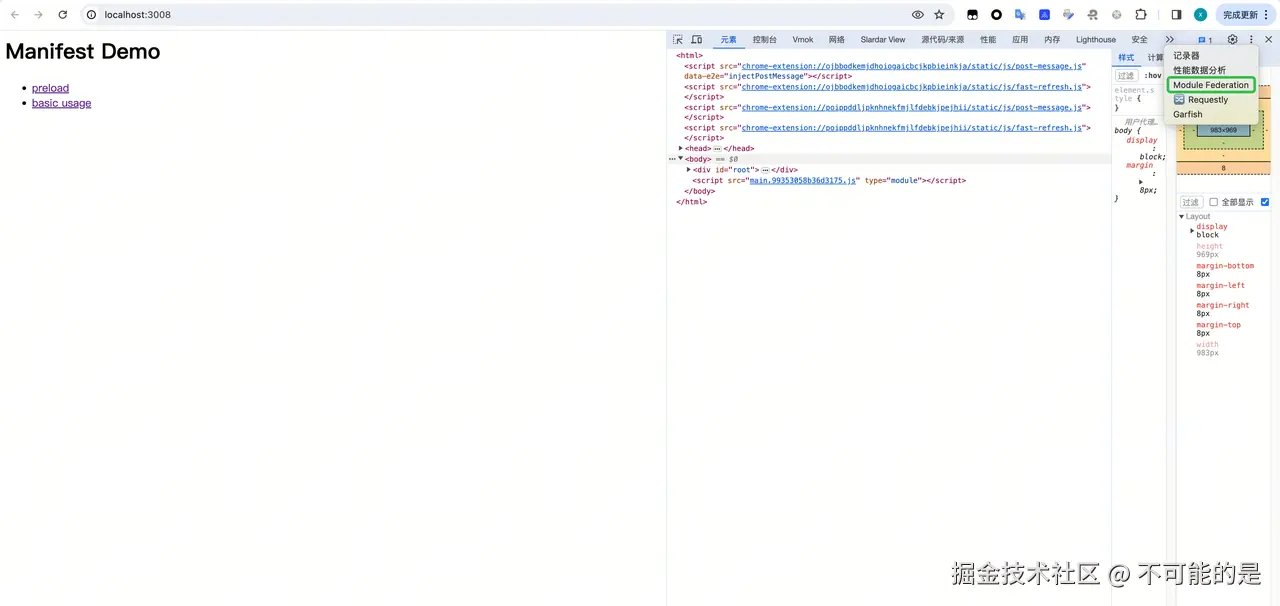This screenshot has width=1280, height=606.
Task: Select the margin-bottom computed property
Action: click(x=1225, y=266)
